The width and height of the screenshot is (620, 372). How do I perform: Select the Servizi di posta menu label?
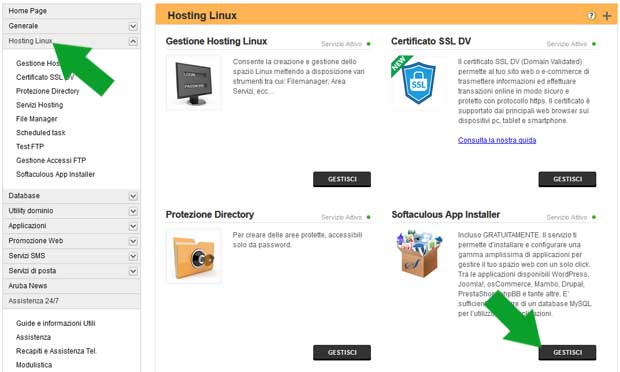[32, 271]
